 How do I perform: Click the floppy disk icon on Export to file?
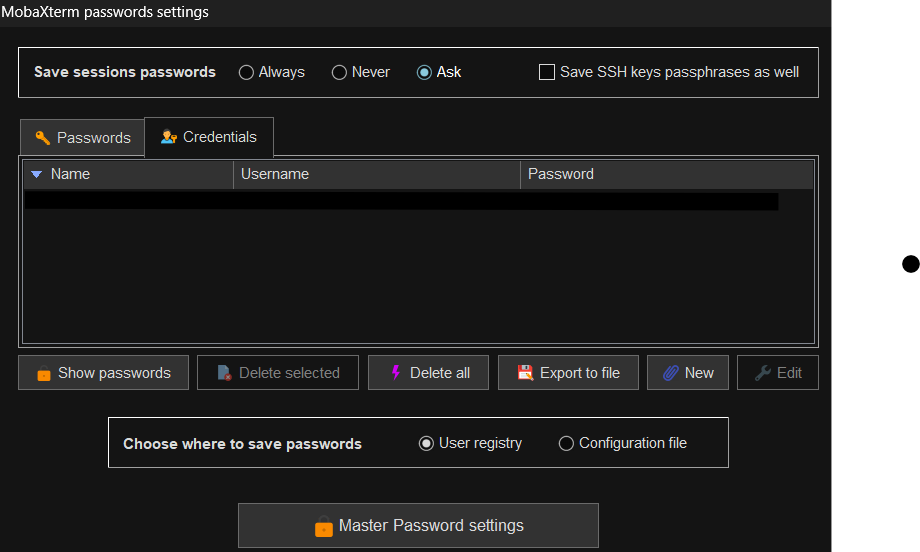click(x=525, y=372)
